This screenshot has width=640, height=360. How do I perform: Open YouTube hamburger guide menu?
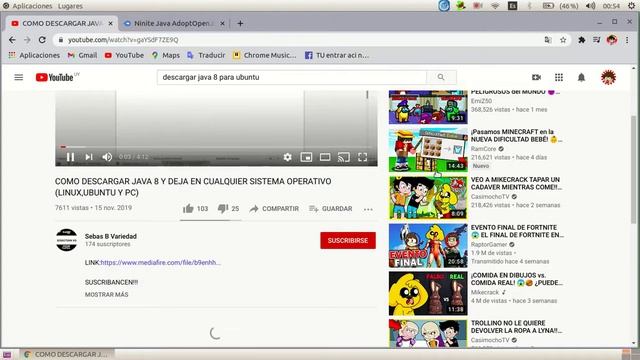(x=19, y=77)
